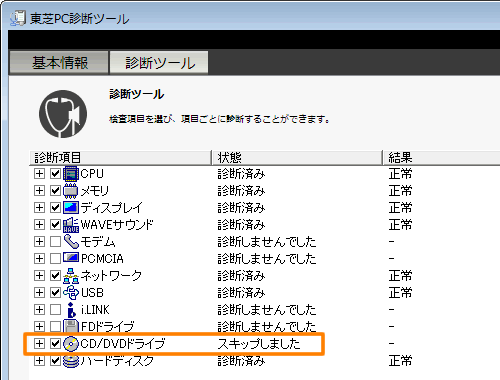Viewport: 500px width, 380px height.
Task: Click 正常 result in ハードディスク row
Action: [400, 361]
